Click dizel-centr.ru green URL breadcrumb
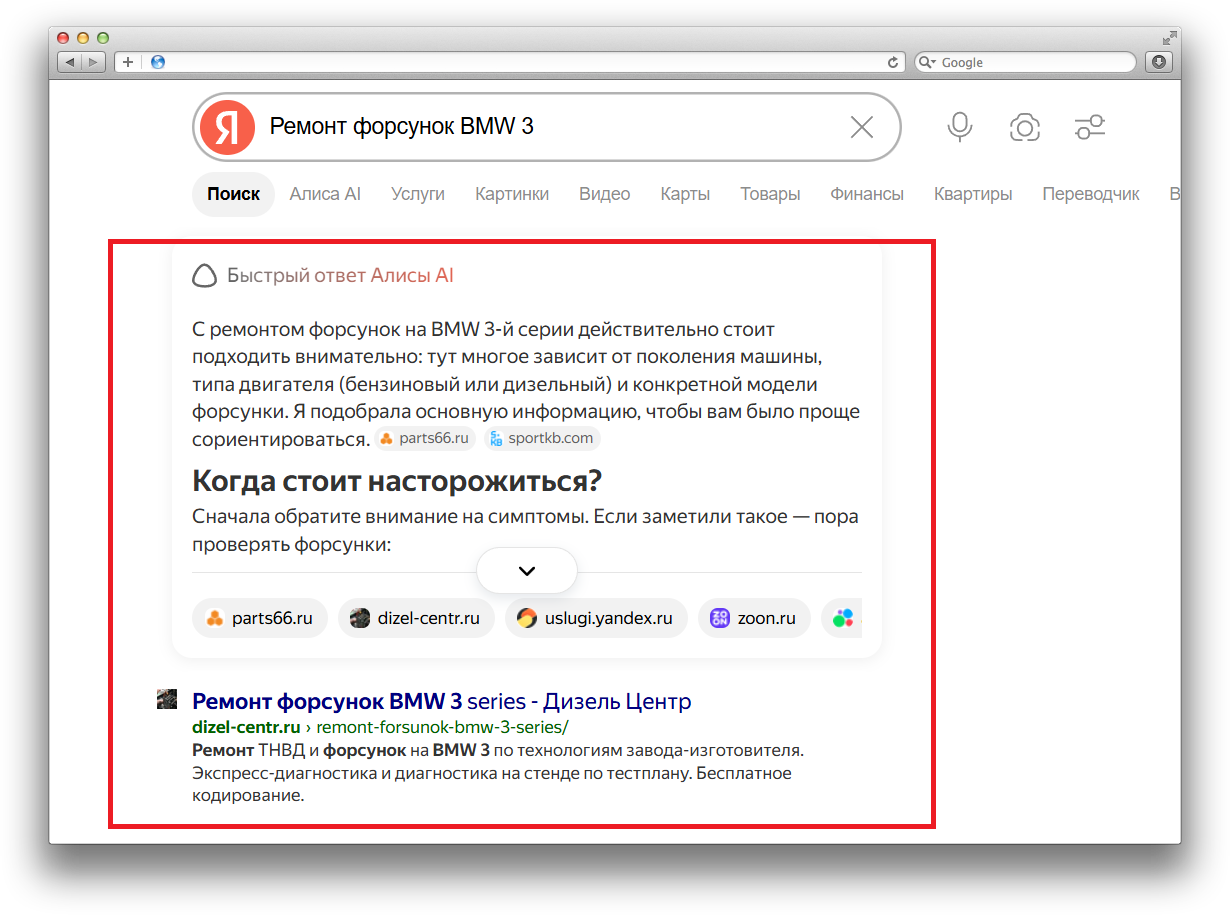Screen dimensions: 1230x915 click(x=380, y=727)
